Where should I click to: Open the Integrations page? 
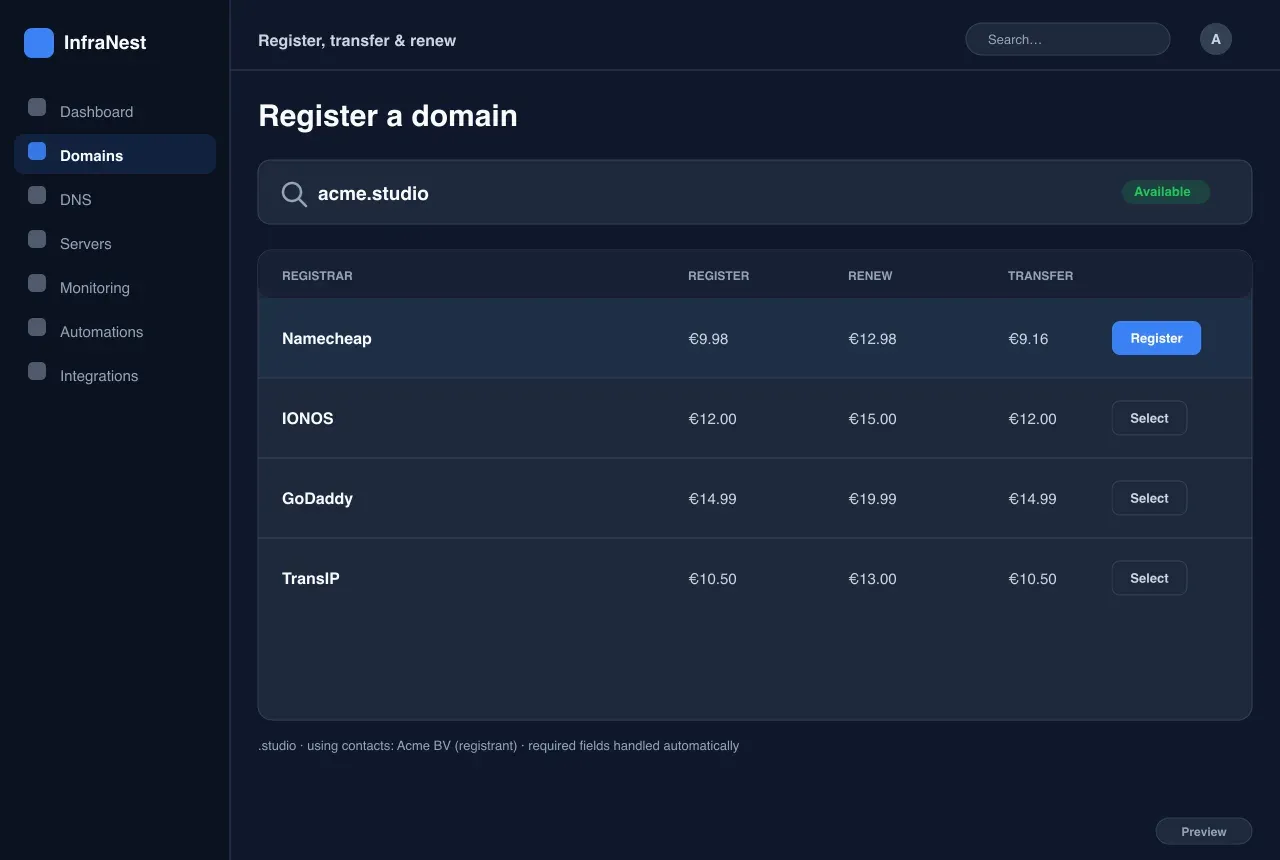coord(115,375)
